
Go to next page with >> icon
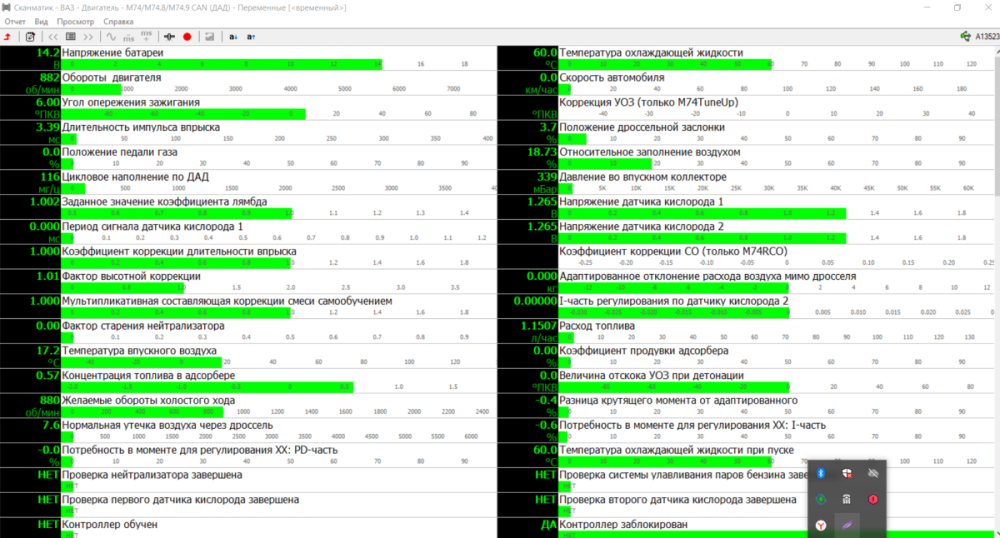[x=88, y=37]
